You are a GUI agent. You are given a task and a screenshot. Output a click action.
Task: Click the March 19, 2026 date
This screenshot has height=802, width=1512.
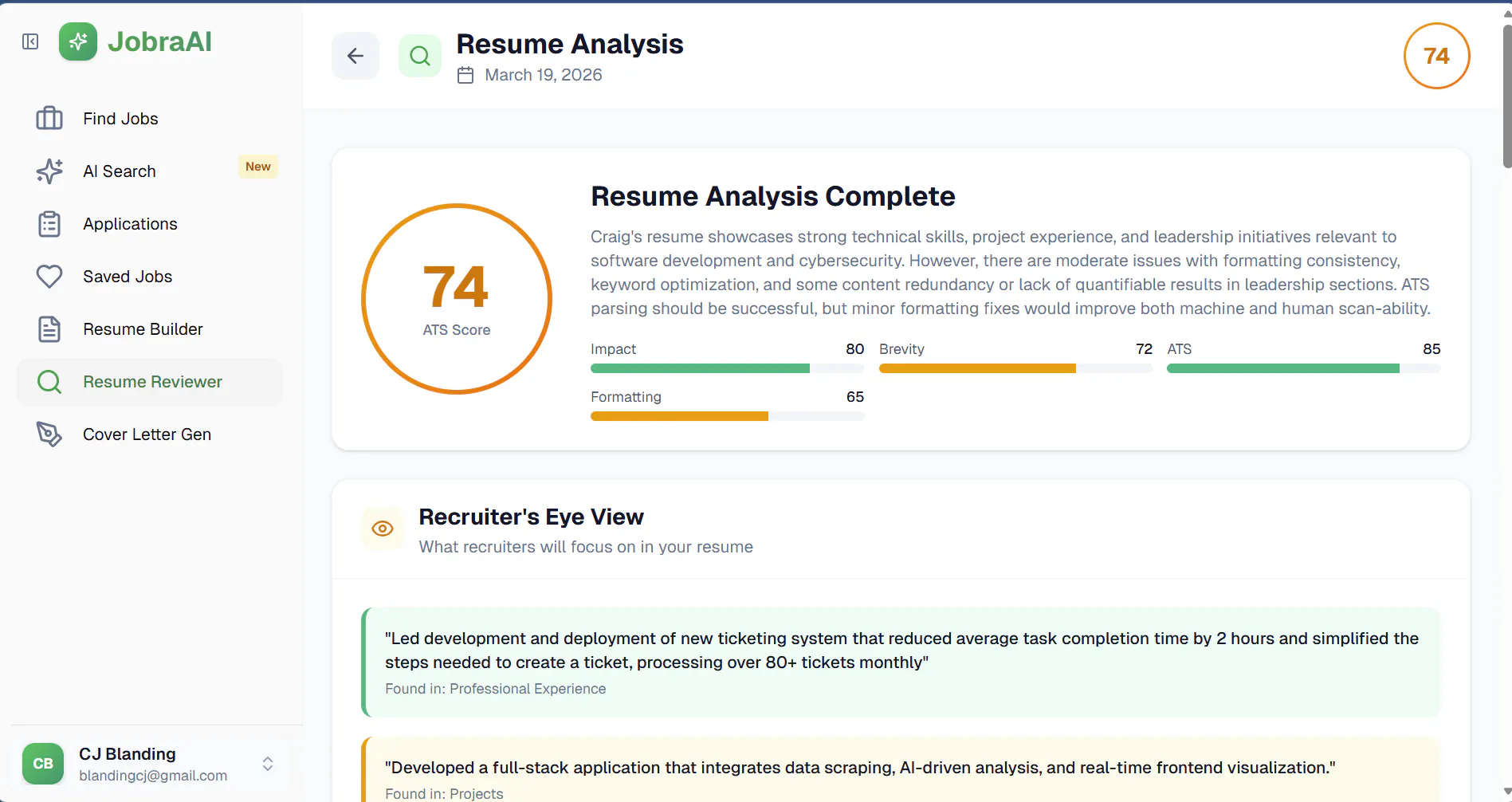coord(544,75)
